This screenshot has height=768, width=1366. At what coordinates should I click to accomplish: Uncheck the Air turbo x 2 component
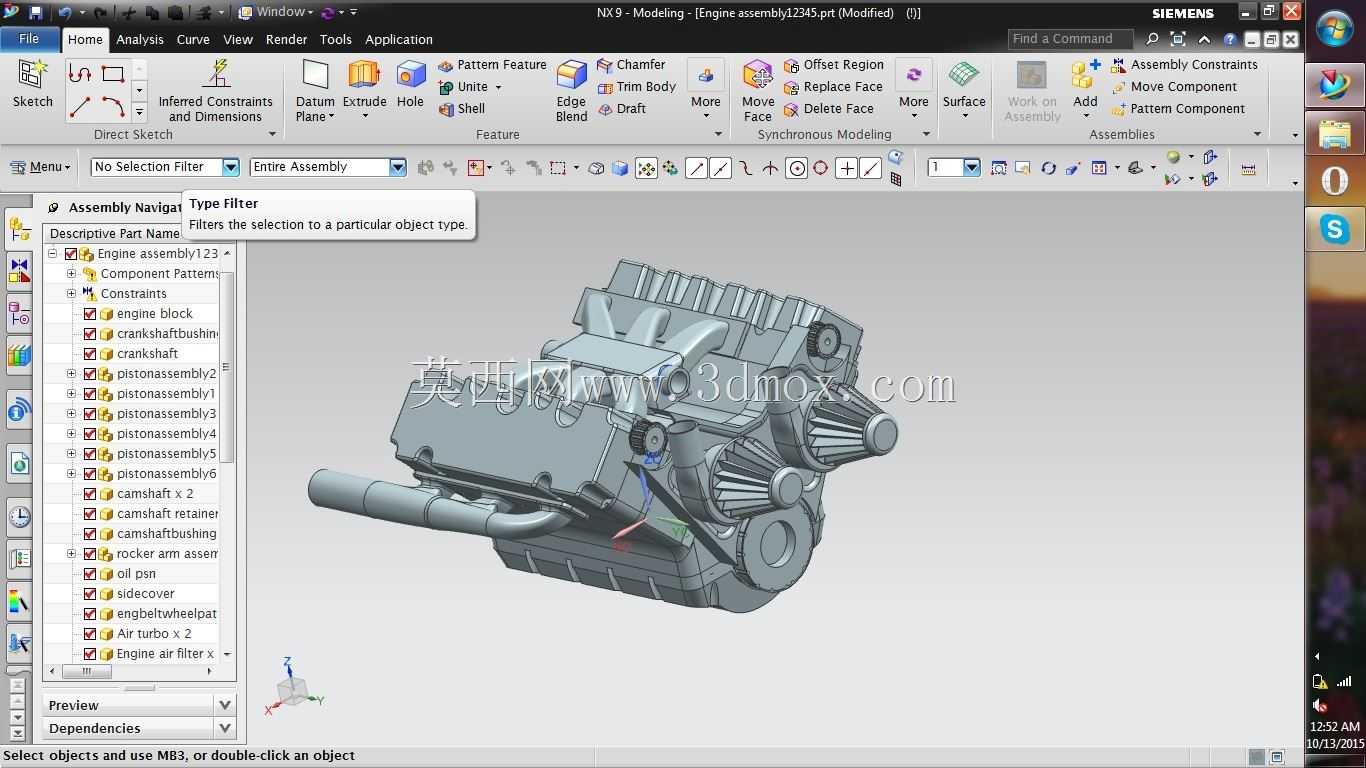click(90, 634)
